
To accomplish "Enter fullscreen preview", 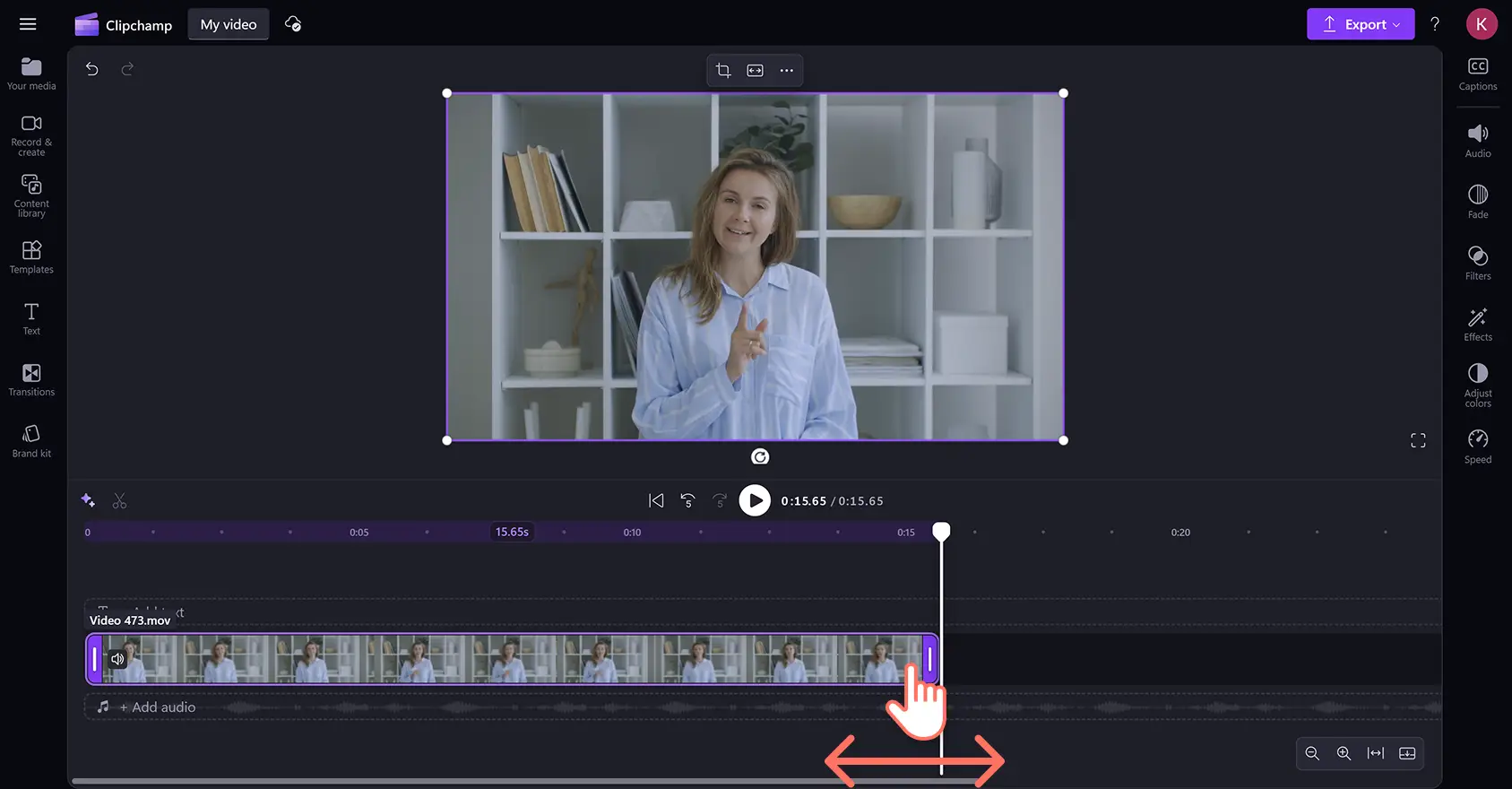I will (1418, 440).
